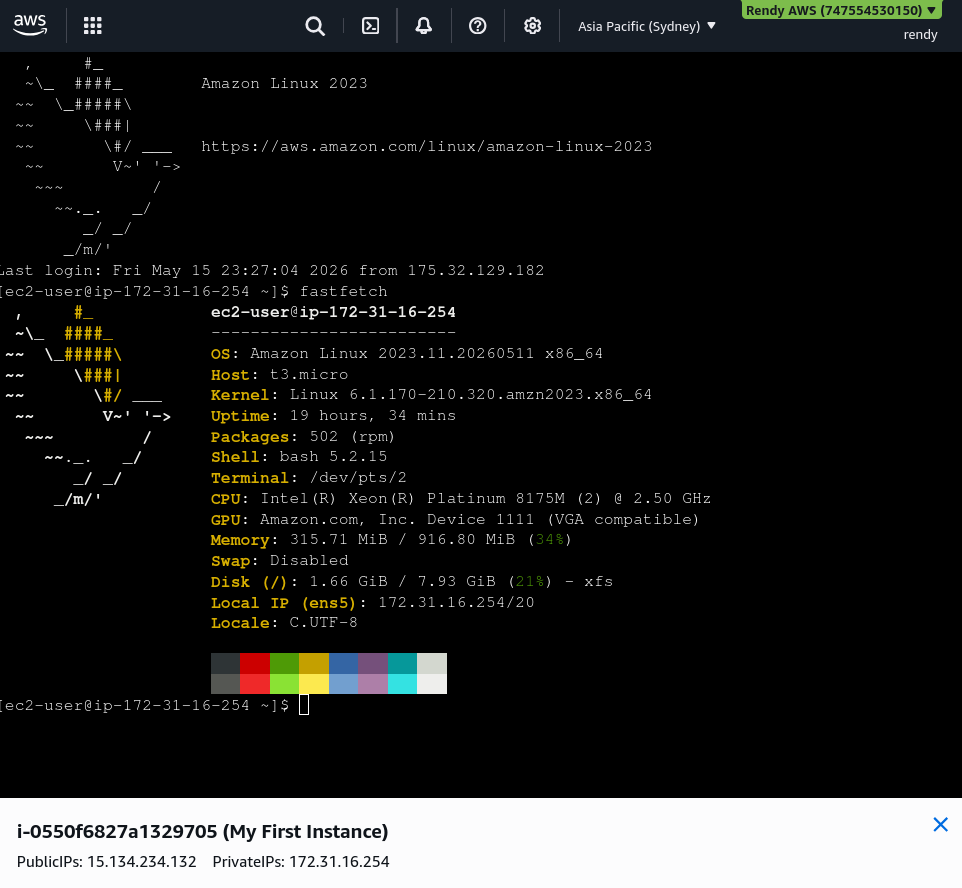962x888 pixels.
Task: Click the Disk (/) usage line
Action: pos(412,581)
